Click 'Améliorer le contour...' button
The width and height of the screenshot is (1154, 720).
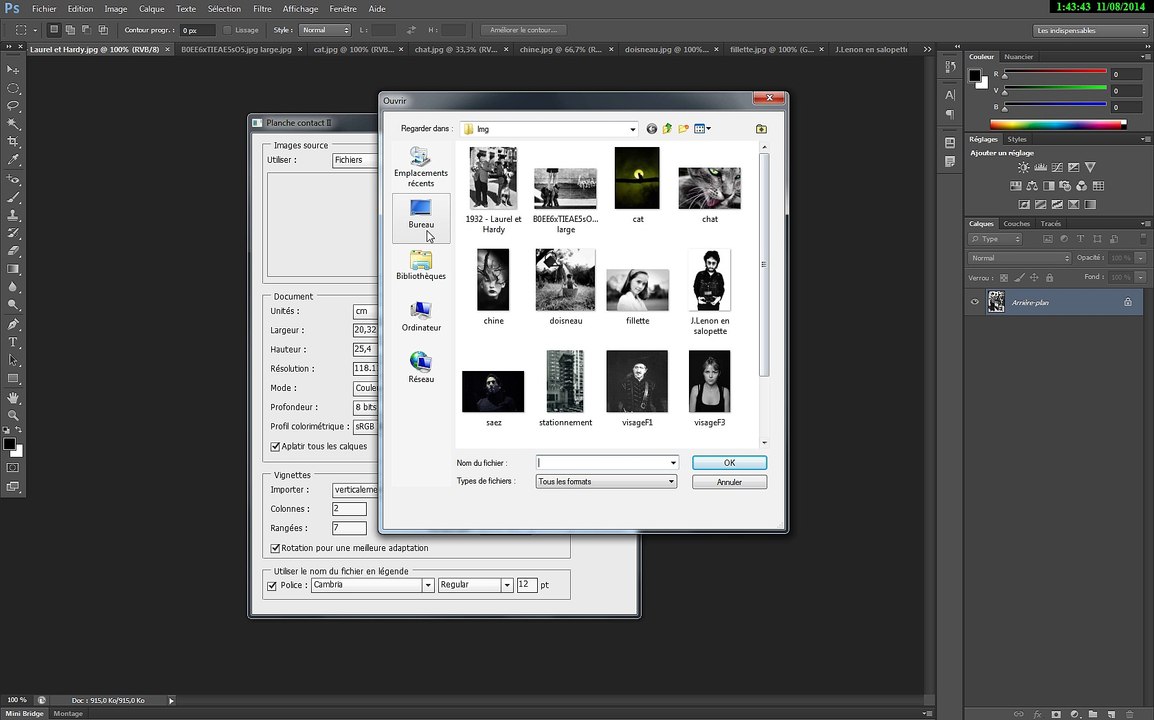(x=523, y=30)
